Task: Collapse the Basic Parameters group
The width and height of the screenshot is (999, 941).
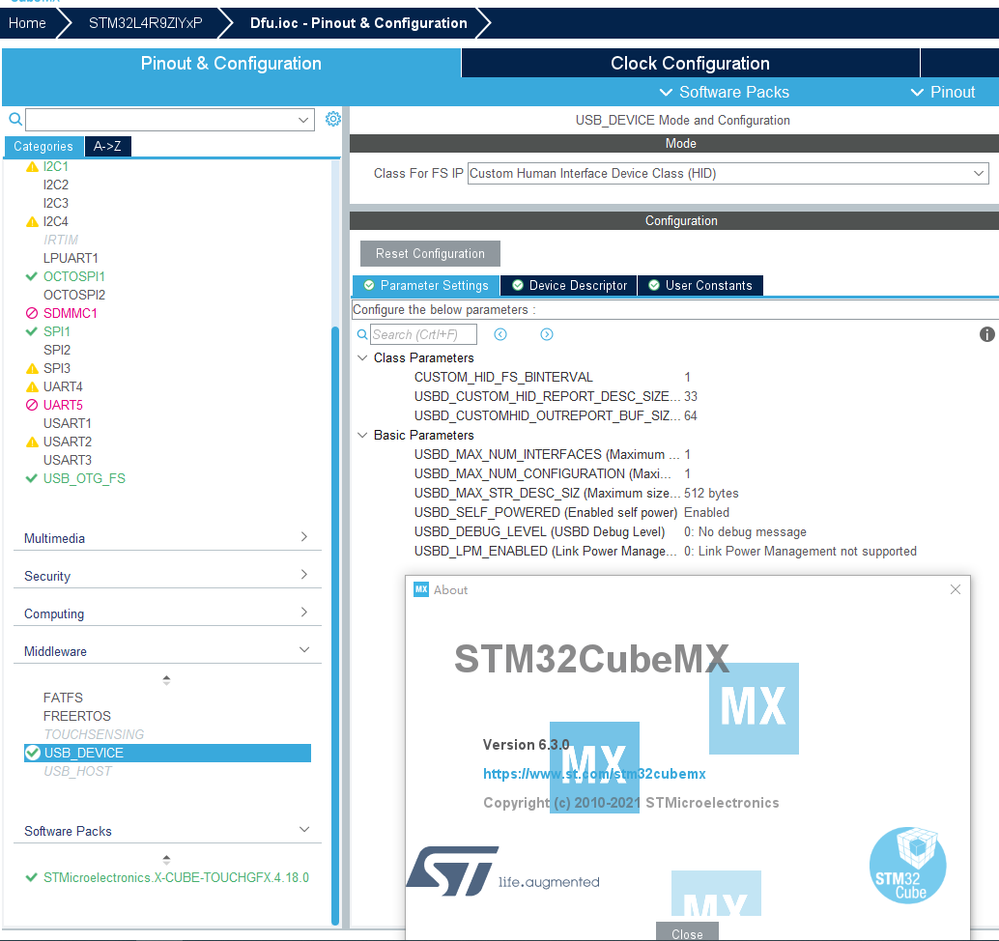Action: click(363, 435)
